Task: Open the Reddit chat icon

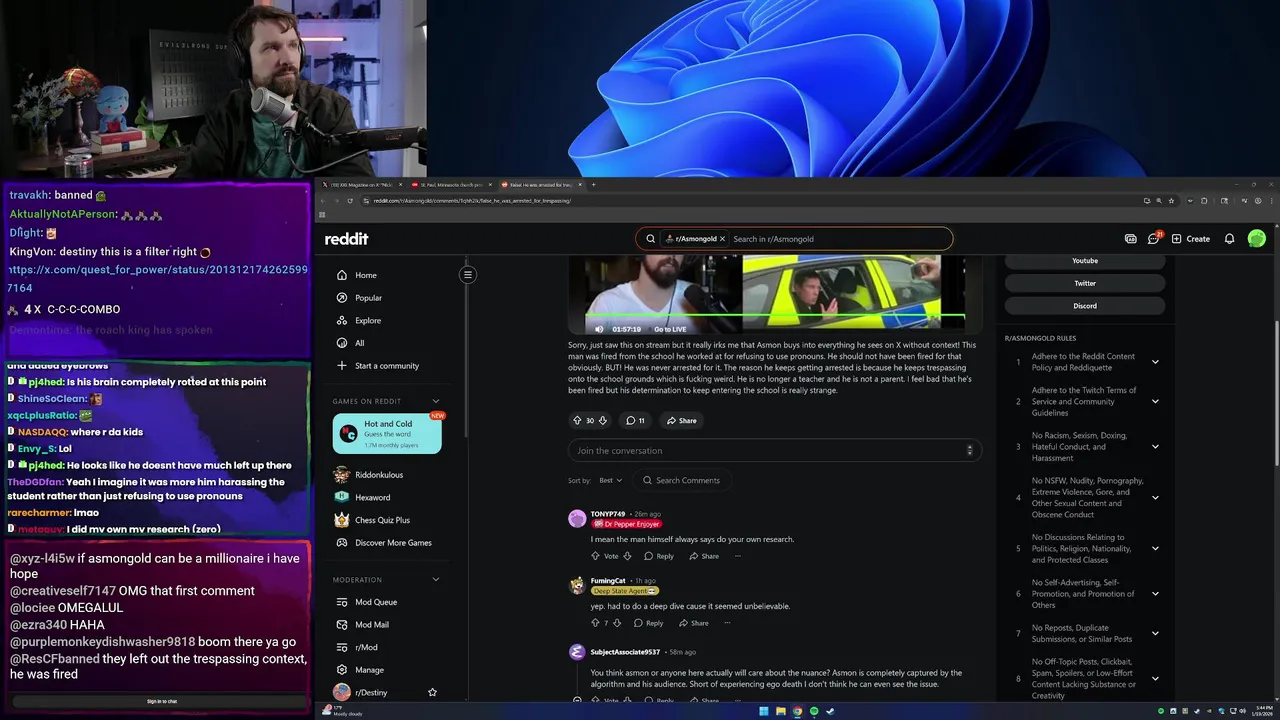Action: 1153,239
